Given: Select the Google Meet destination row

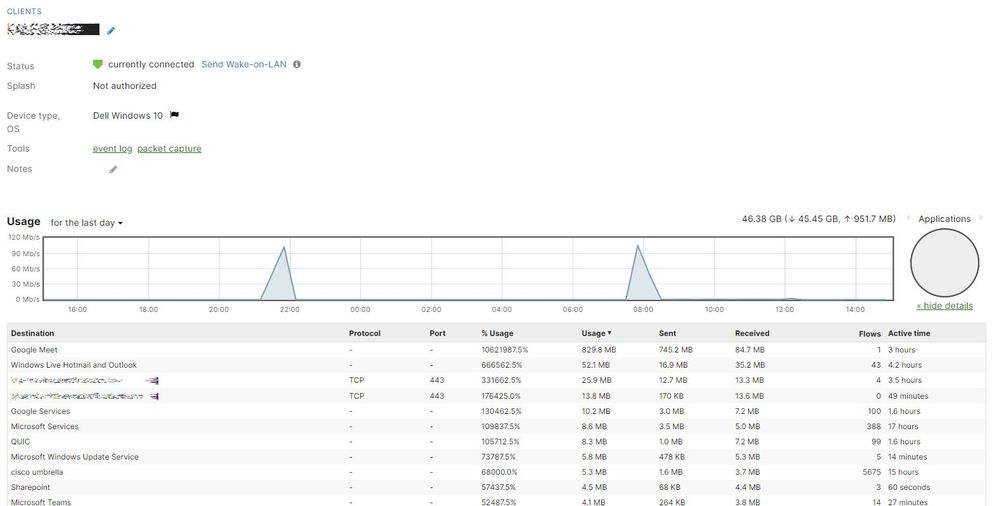Looking at the screenshot, I should [34, 350].
